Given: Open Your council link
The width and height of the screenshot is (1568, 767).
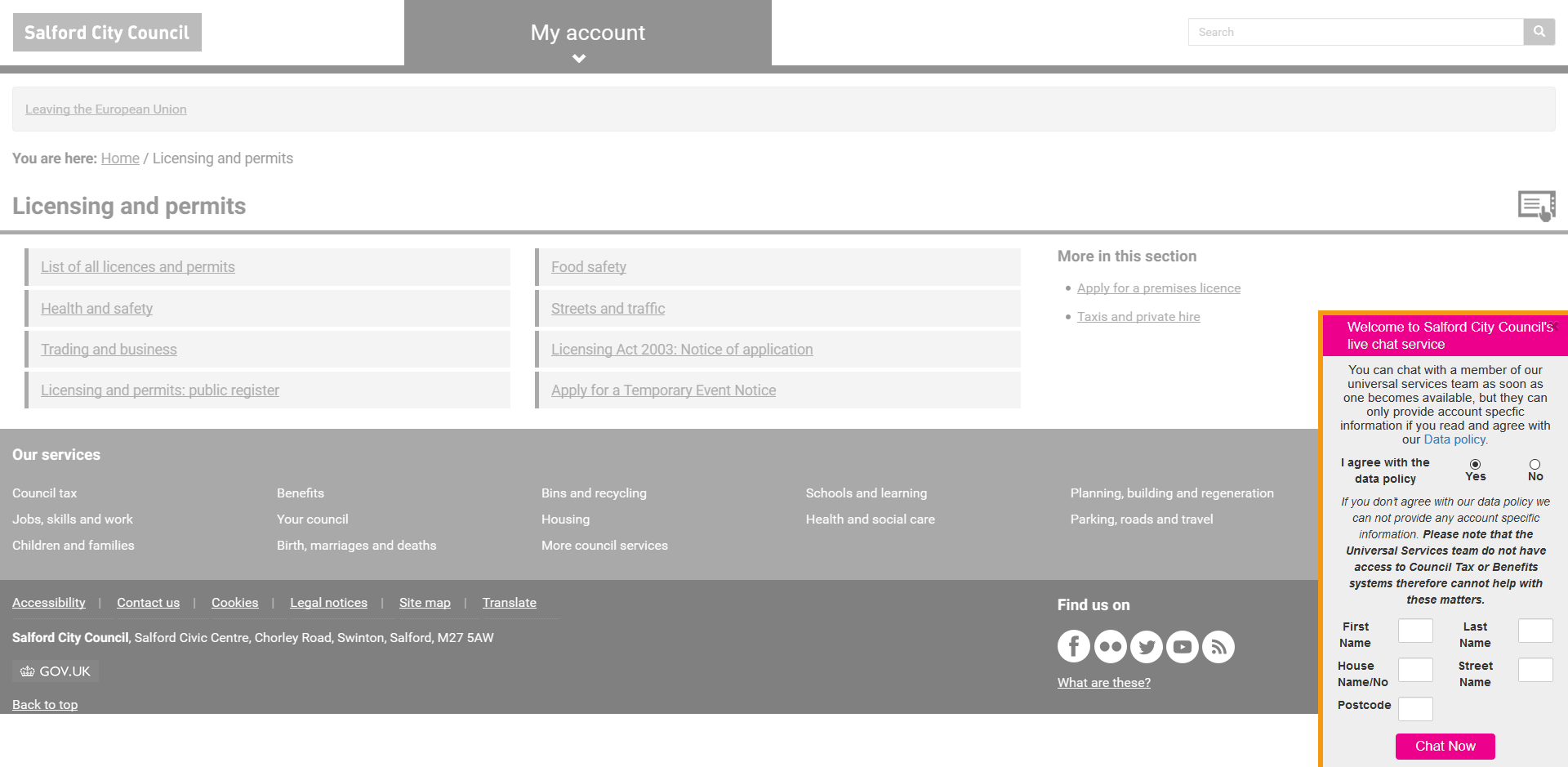Looking at the screenshot, I should tap(313, 520).
